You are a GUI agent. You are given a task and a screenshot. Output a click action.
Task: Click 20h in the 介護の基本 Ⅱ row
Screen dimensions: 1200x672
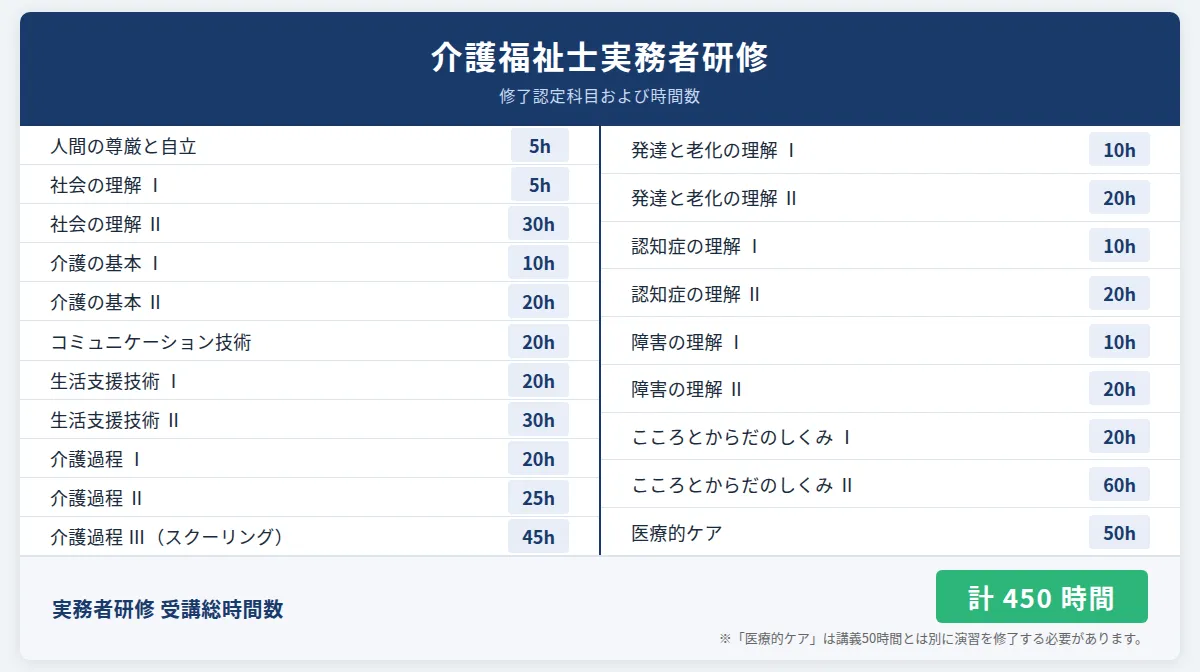[x=538, y=302]
